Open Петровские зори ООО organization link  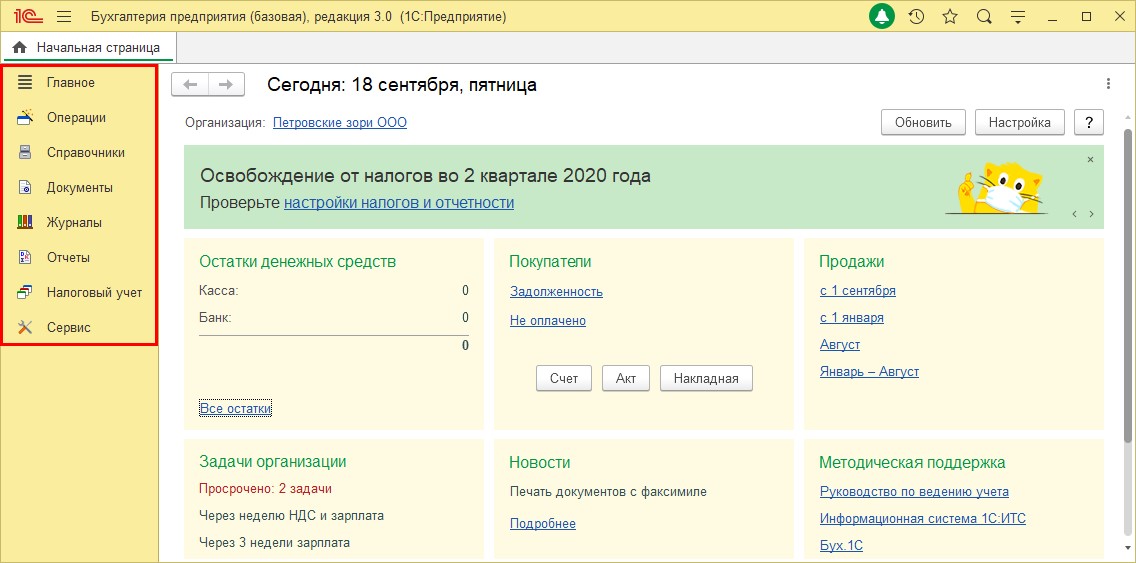click(340, 123)
